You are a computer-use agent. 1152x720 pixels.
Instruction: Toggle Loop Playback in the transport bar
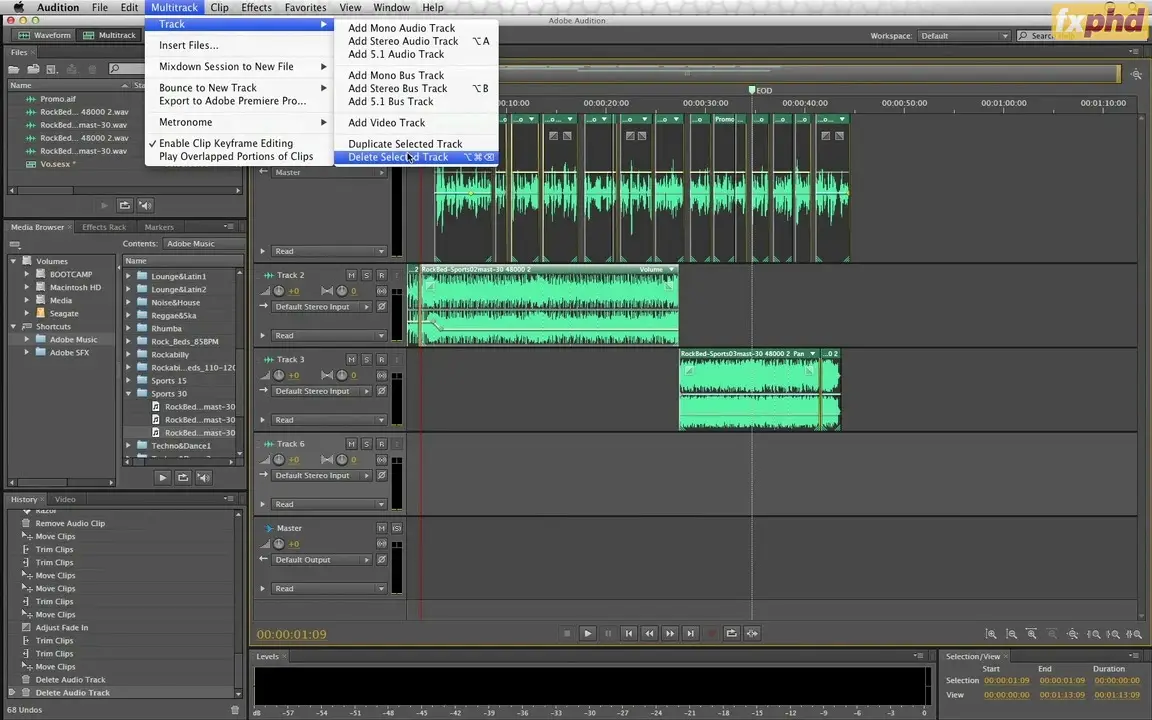tap(732, 633)
